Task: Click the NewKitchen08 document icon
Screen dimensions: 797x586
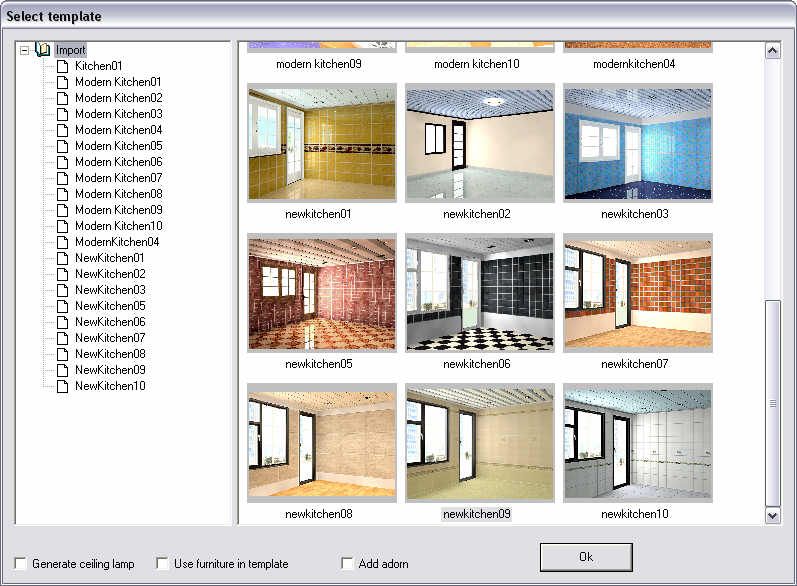Action: [63, 354]
